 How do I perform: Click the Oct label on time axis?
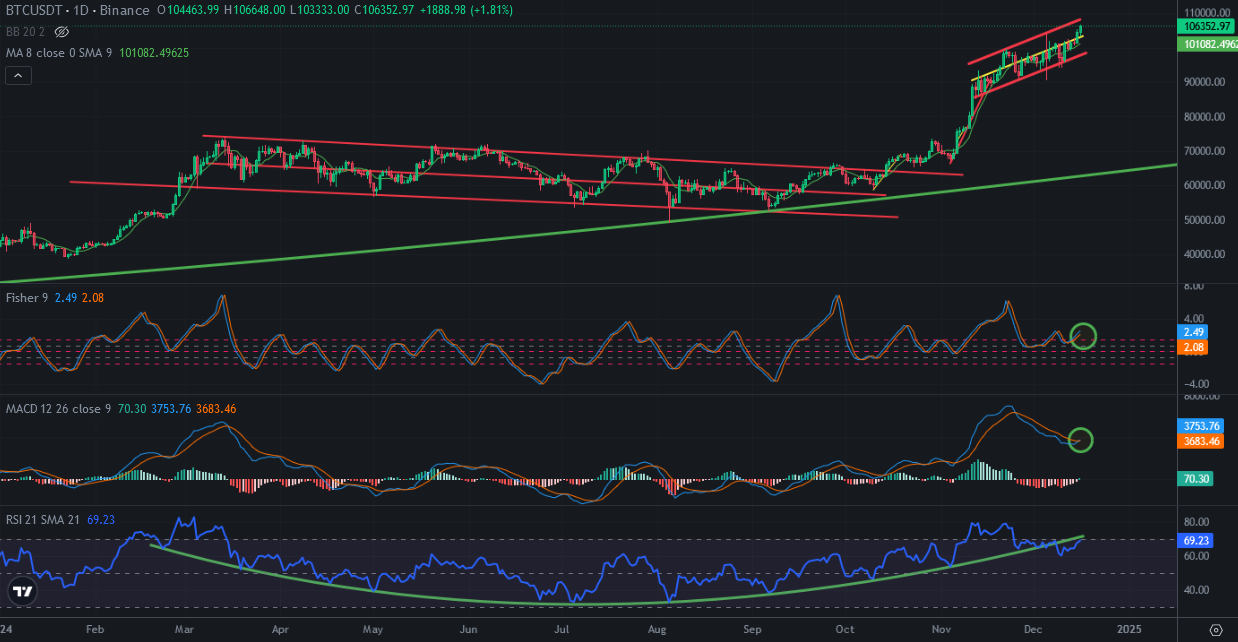(844, 630)
